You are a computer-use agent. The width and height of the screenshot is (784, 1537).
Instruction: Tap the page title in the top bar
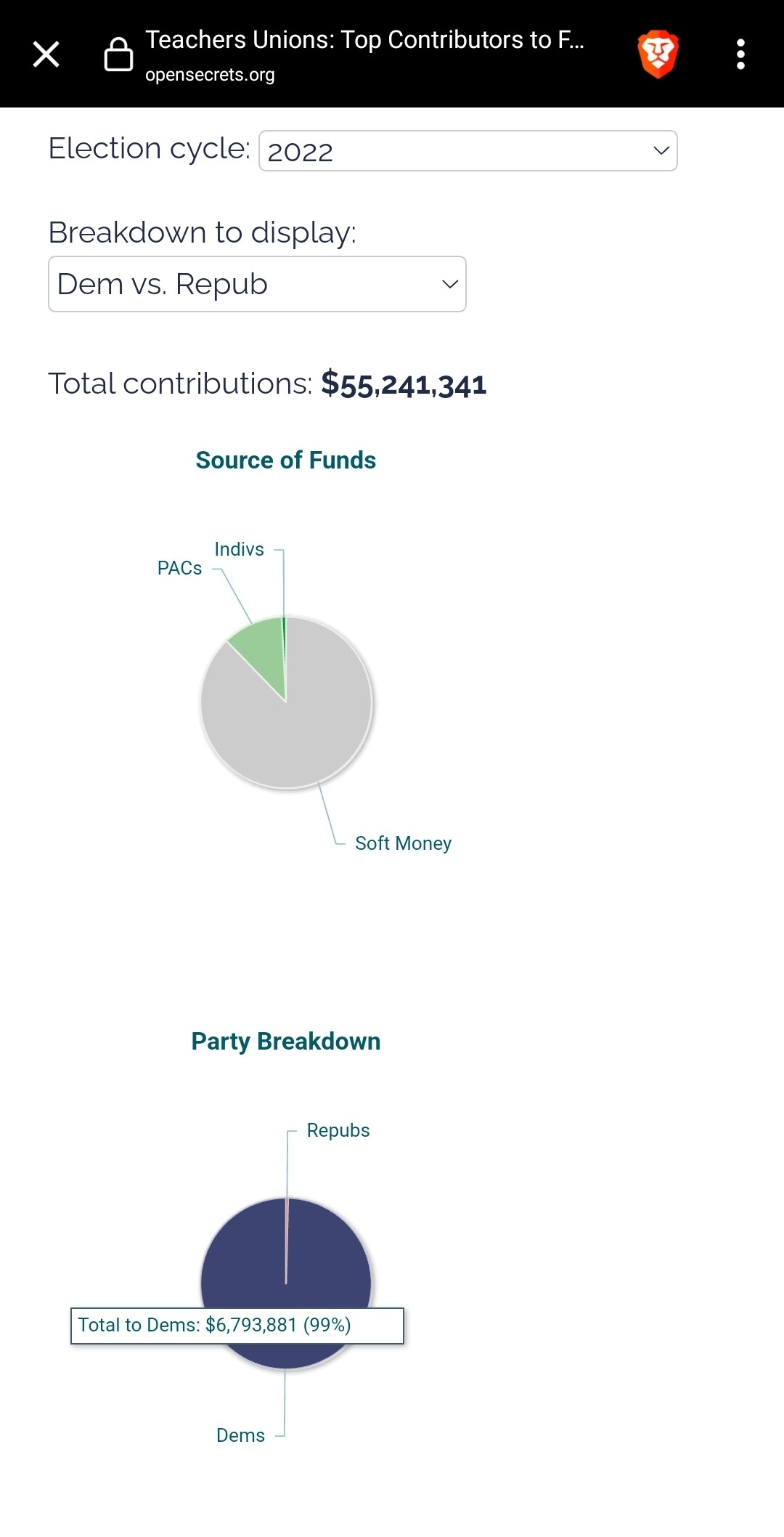[x=364, y=40]
